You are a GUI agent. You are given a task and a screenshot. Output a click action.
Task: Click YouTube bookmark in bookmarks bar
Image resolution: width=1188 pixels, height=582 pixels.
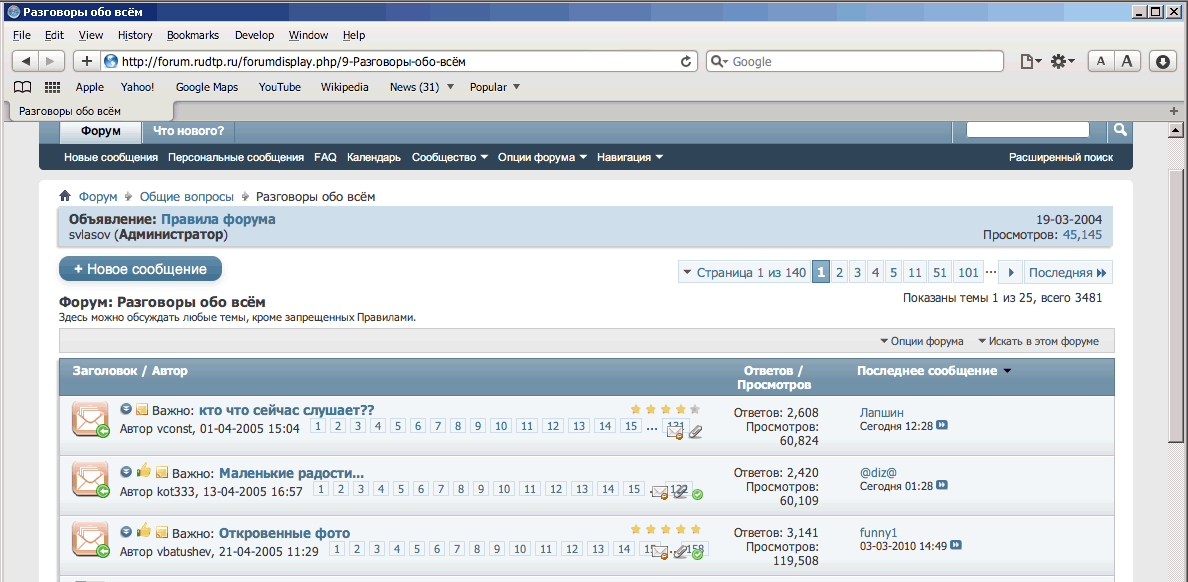[x=280, y=87]
